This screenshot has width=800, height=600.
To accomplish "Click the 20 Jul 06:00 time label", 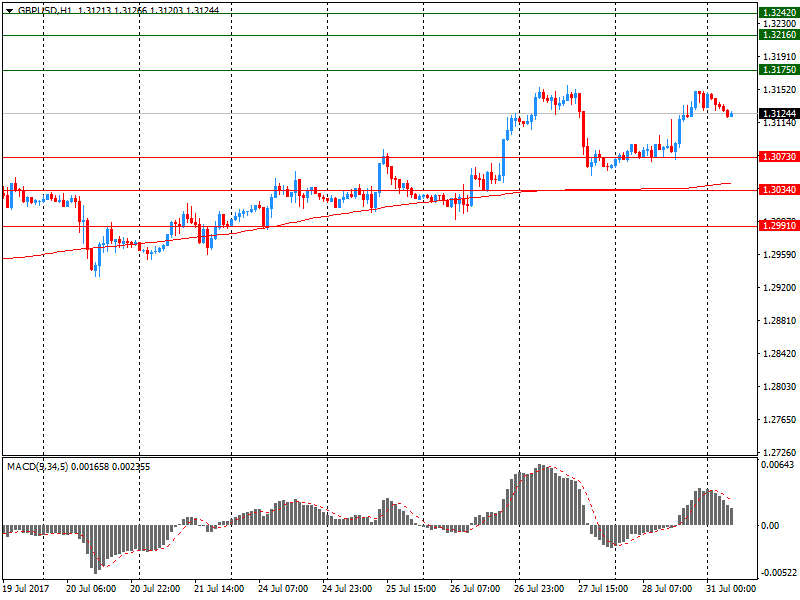I will point(91,588).
